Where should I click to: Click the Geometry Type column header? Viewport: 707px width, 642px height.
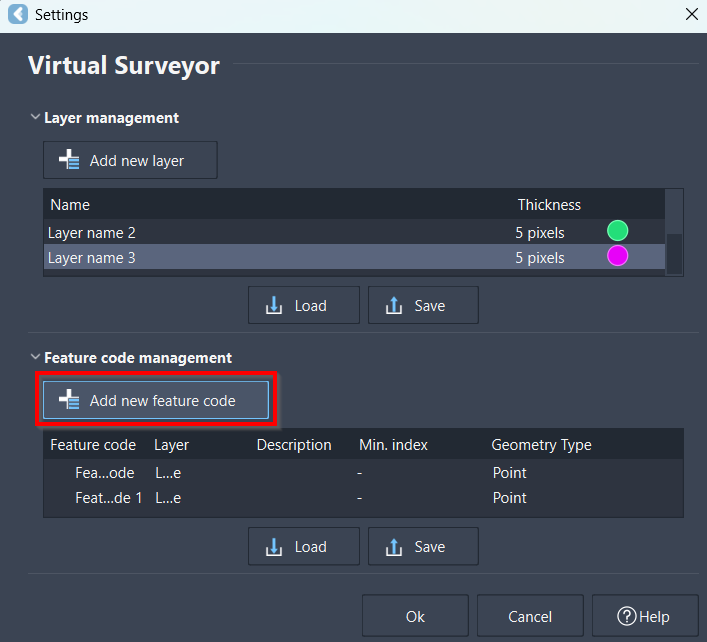tap(541, 445)
